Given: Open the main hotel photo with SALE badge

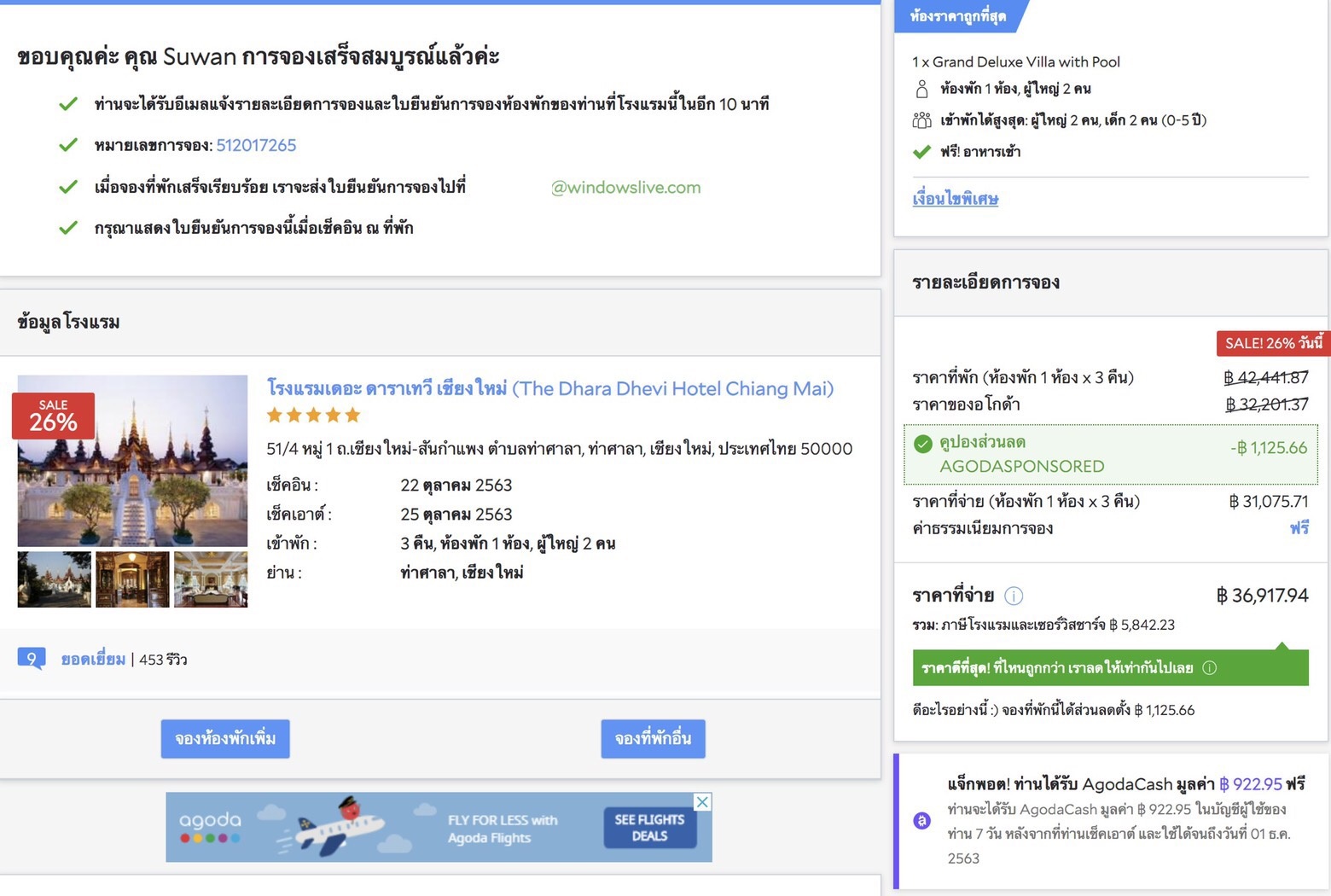Looking at the screenshot, I should [x=132, y=461].
